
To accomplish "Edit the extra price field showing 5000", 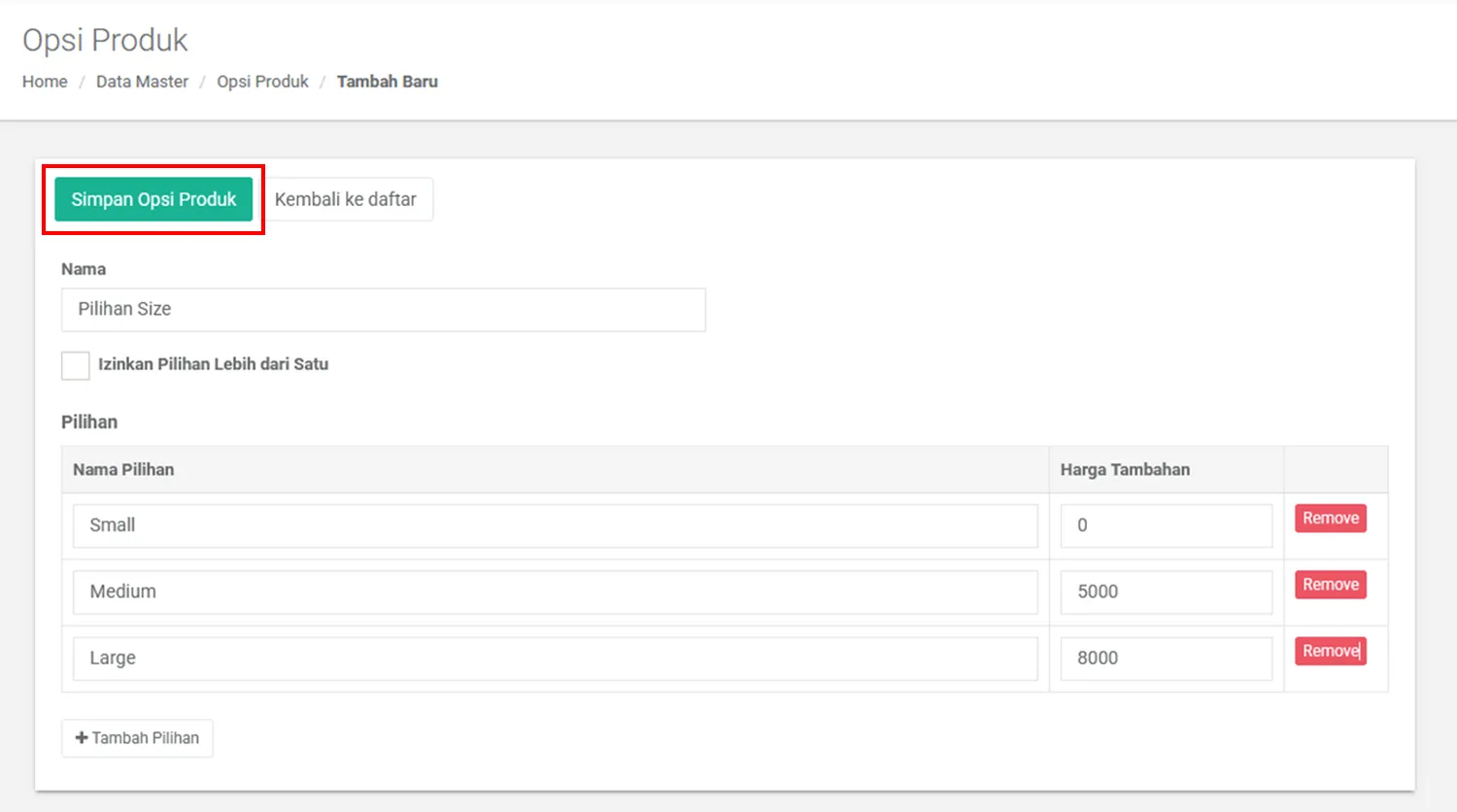I will tap(1167, 592).
